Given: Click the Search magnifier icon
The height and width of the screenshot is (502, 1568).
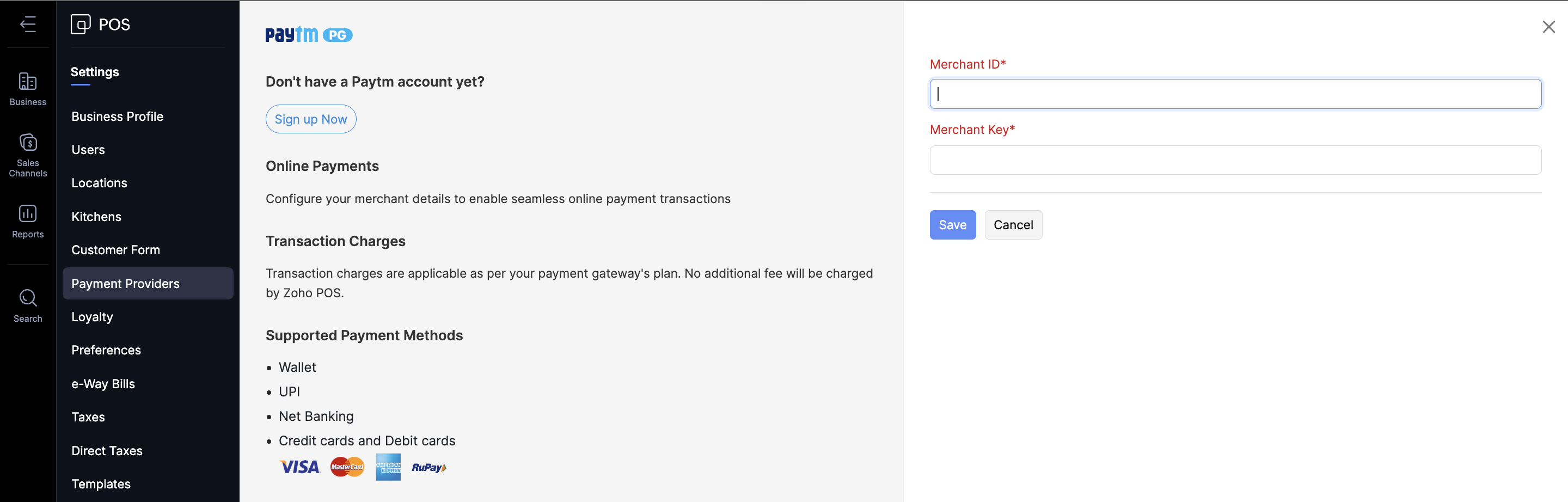Looking at the screenshot, I should [x=28, y=298].
